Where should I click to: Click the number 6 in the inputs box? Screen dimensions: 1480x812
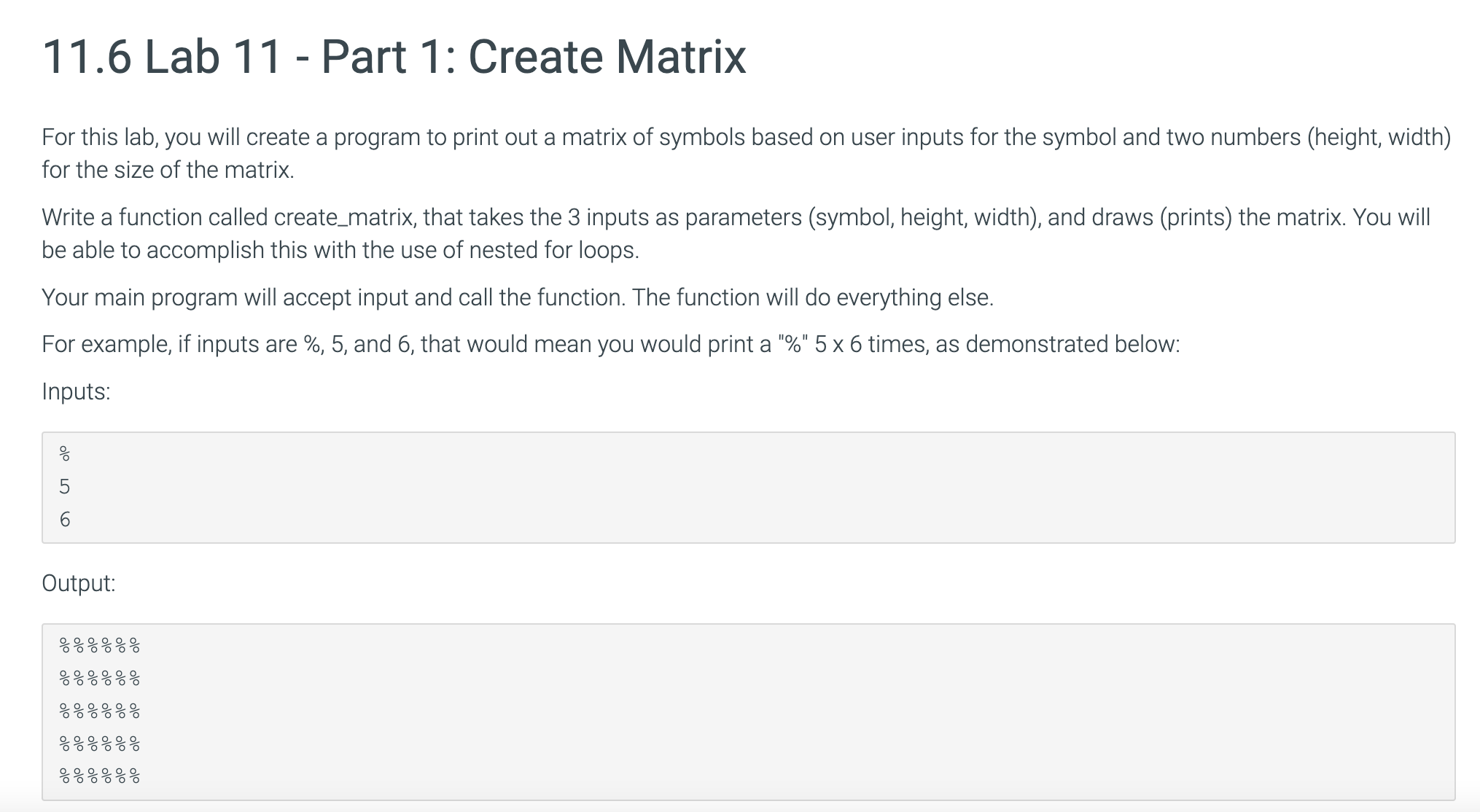click(x=64, y=519)
